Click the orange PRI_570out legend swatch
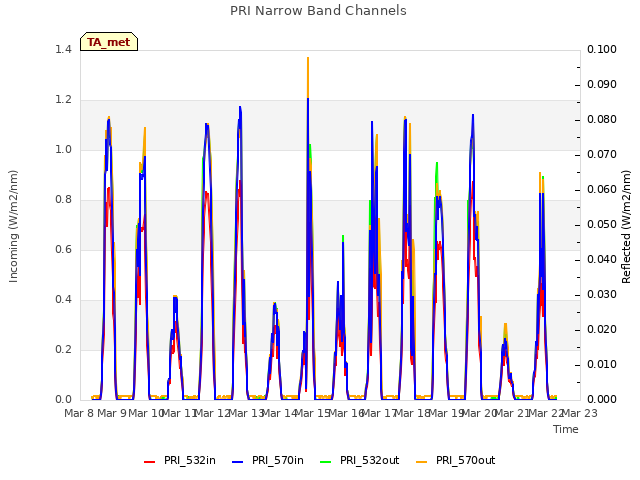The image size is (640, 480). (422, 462)
